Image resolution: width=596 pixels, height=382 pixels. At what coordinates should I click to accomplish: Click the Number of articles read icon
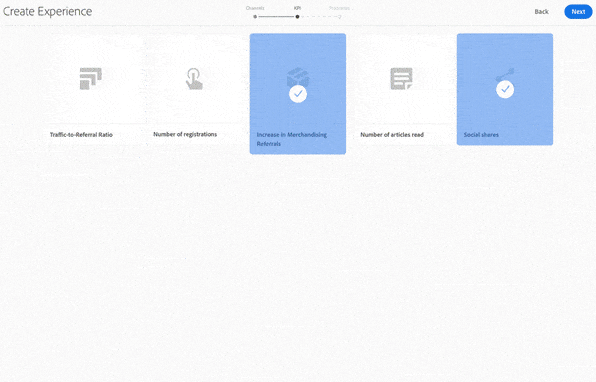[x=401, y=79]
